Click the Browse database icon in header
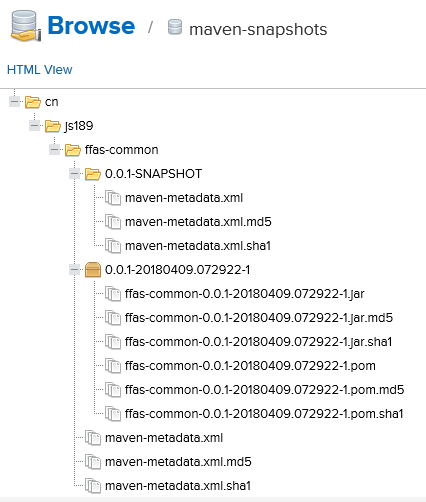 (x=26, y=26)
